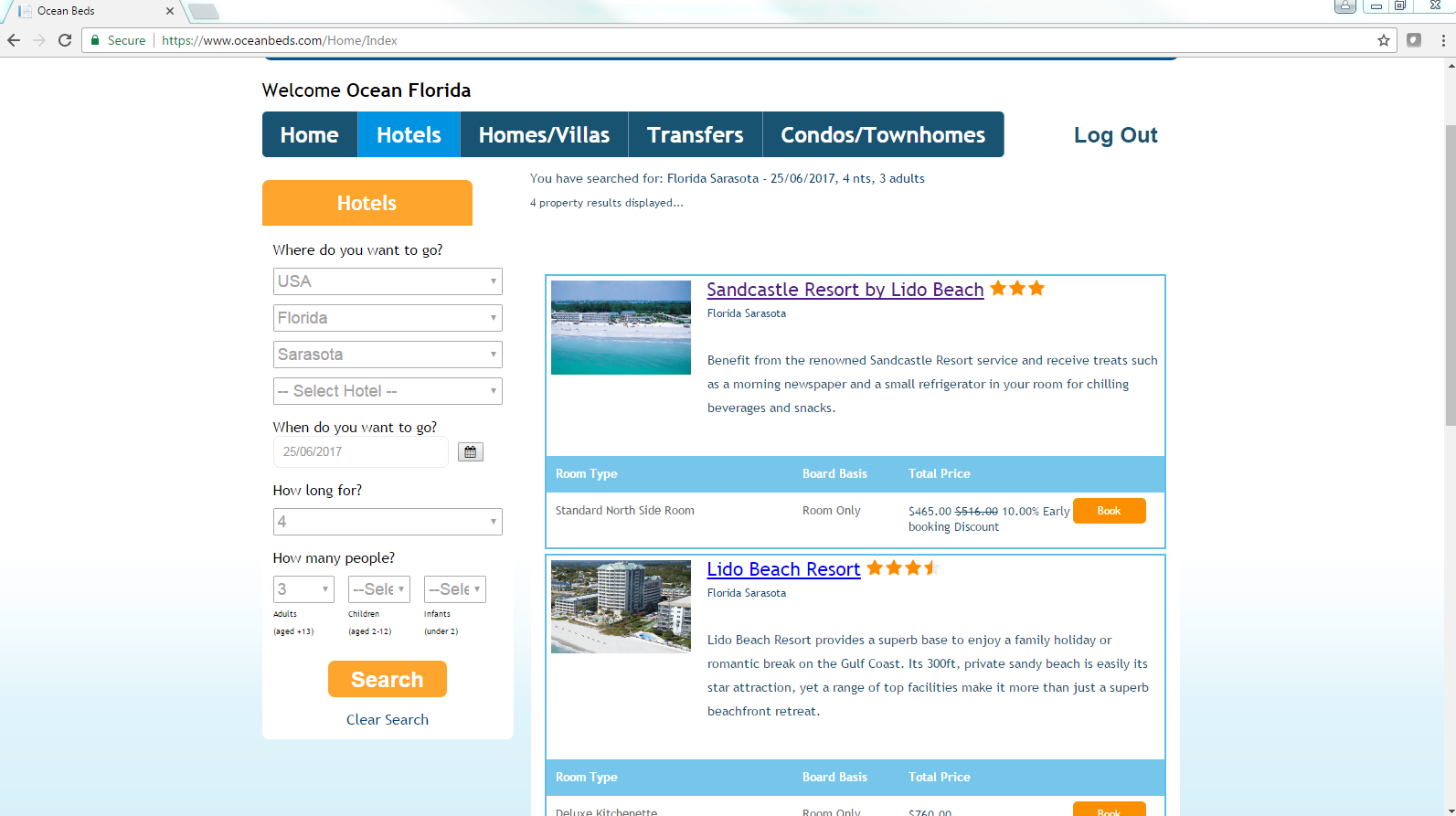Click the Sandcastle Resort three-star rating
Screen dimensions: 1456x816
coord(1017,289)
